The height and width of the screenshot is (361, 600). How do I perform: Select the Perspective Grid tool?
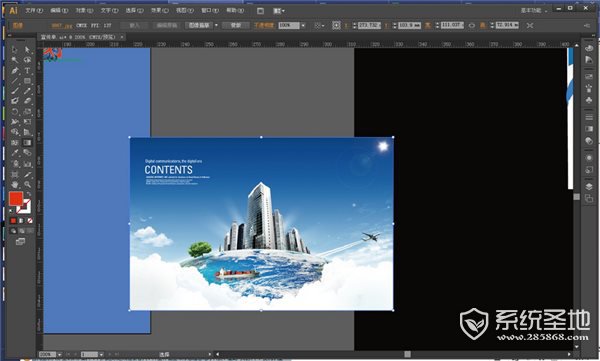[27, 132]
